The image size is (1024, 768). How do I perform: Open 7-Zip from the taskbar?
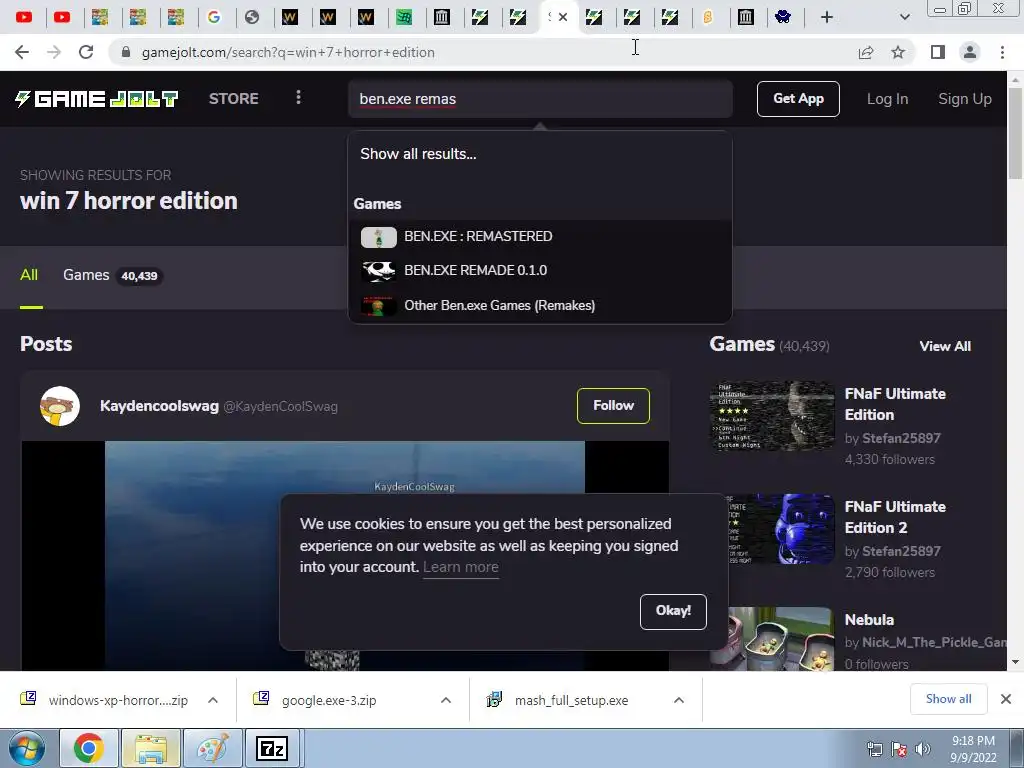point(273,748)
